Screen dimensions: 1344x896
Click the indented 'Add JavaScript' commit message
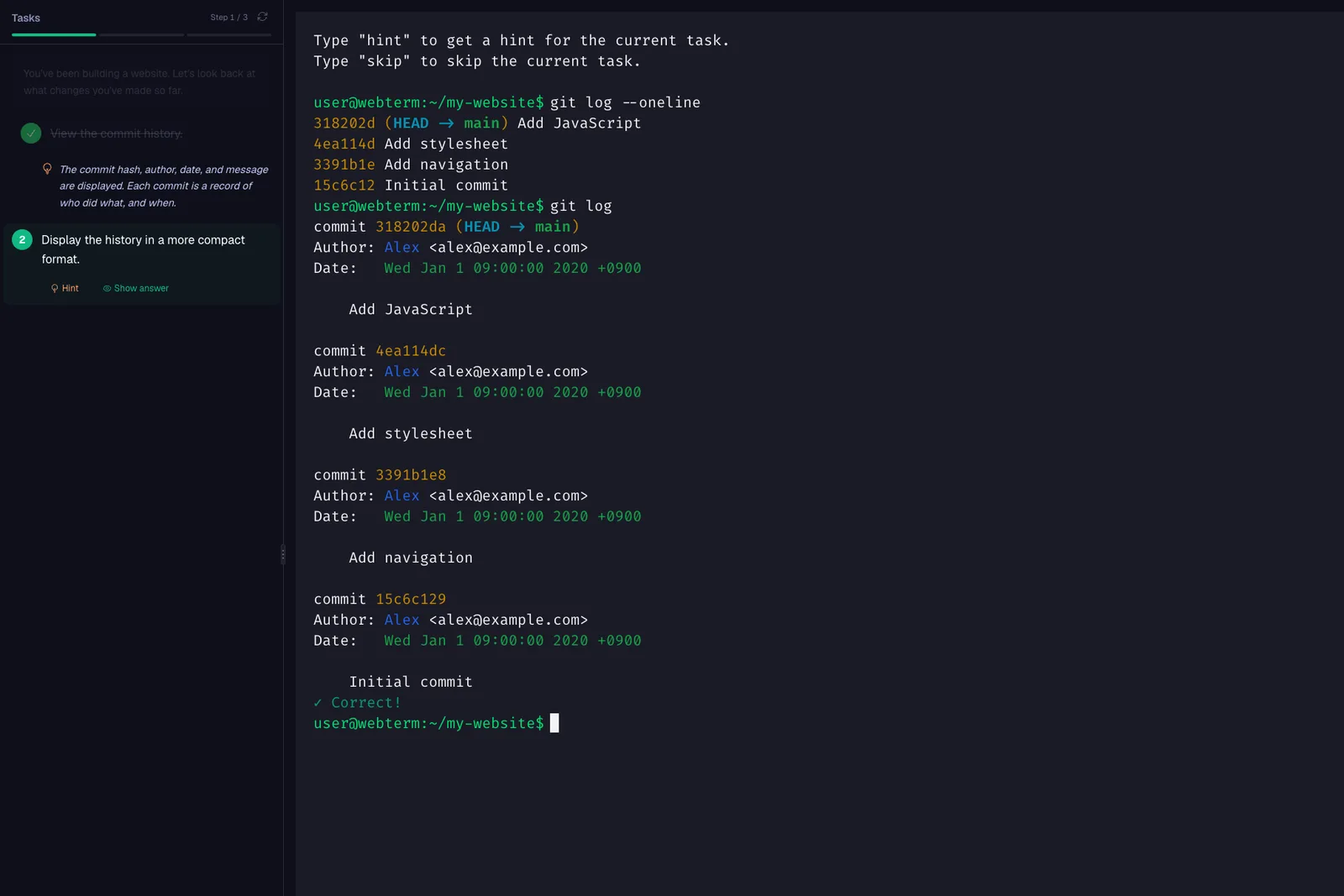tap(411, 310)
